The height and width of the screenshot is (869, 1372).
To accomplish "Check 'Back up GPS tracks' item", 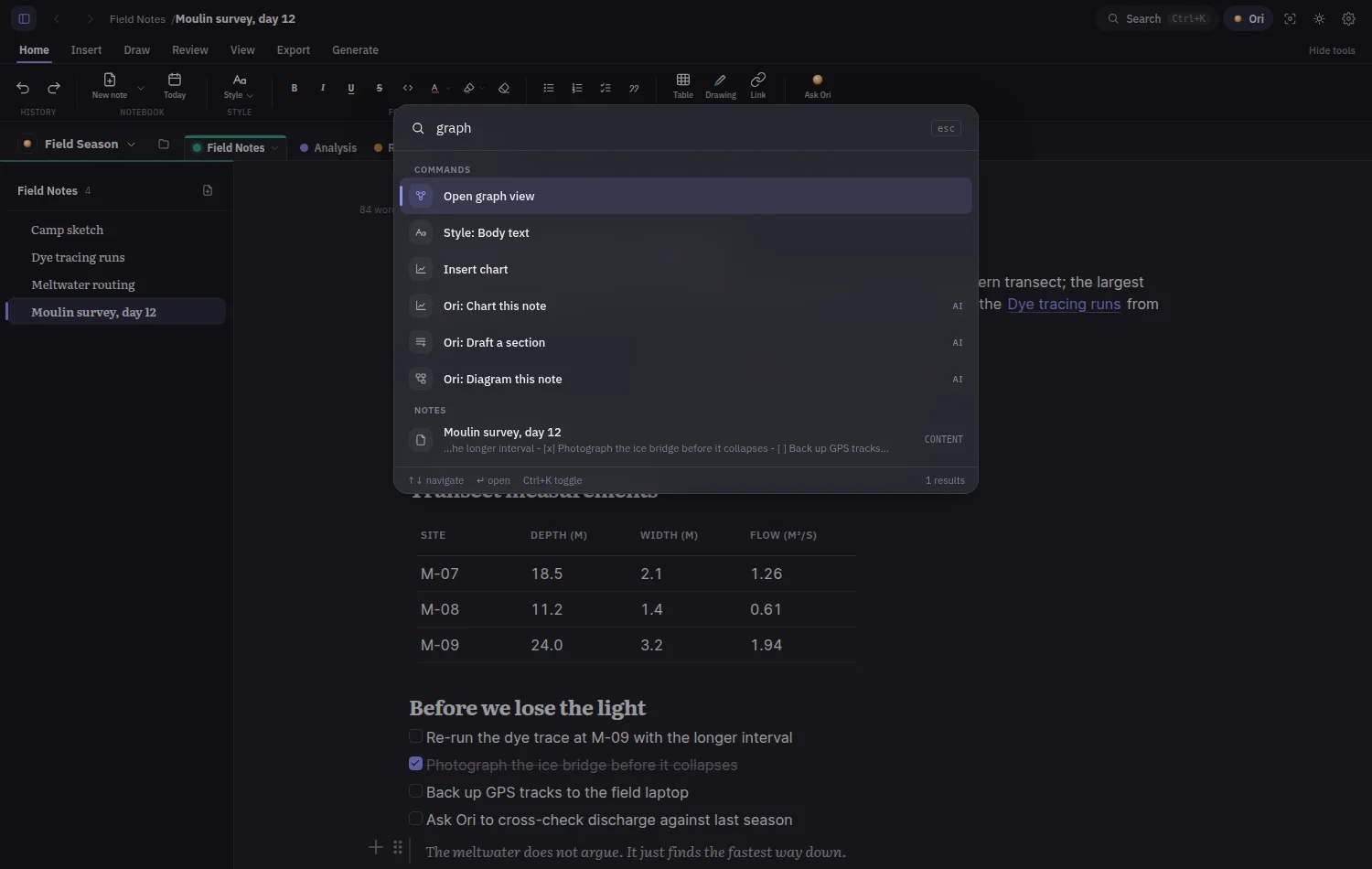I will pos(415,791).
